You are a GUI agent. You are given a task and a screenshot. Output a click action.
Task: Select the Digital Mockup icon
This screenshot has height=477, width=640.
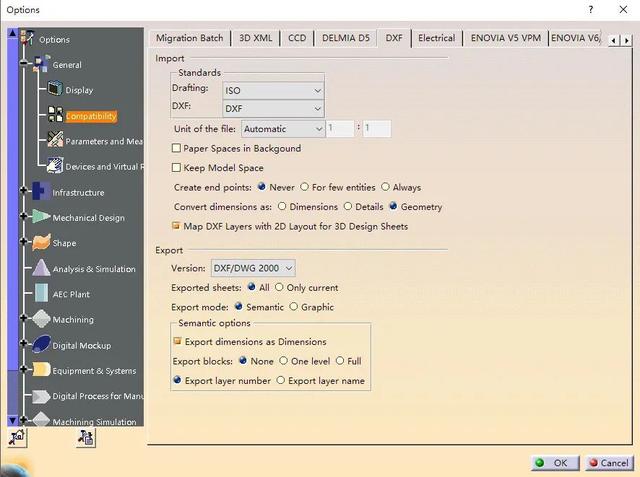tap(40, 345)
